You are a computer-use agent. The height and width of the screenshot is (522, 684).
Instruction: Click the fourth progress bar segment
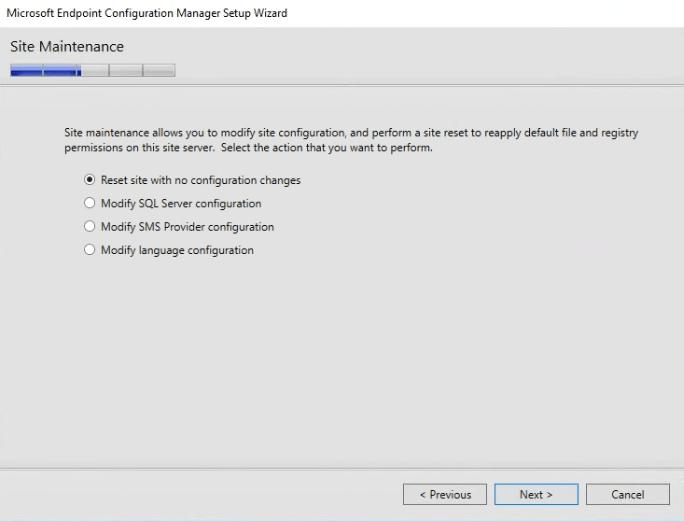tap(126, 71)
